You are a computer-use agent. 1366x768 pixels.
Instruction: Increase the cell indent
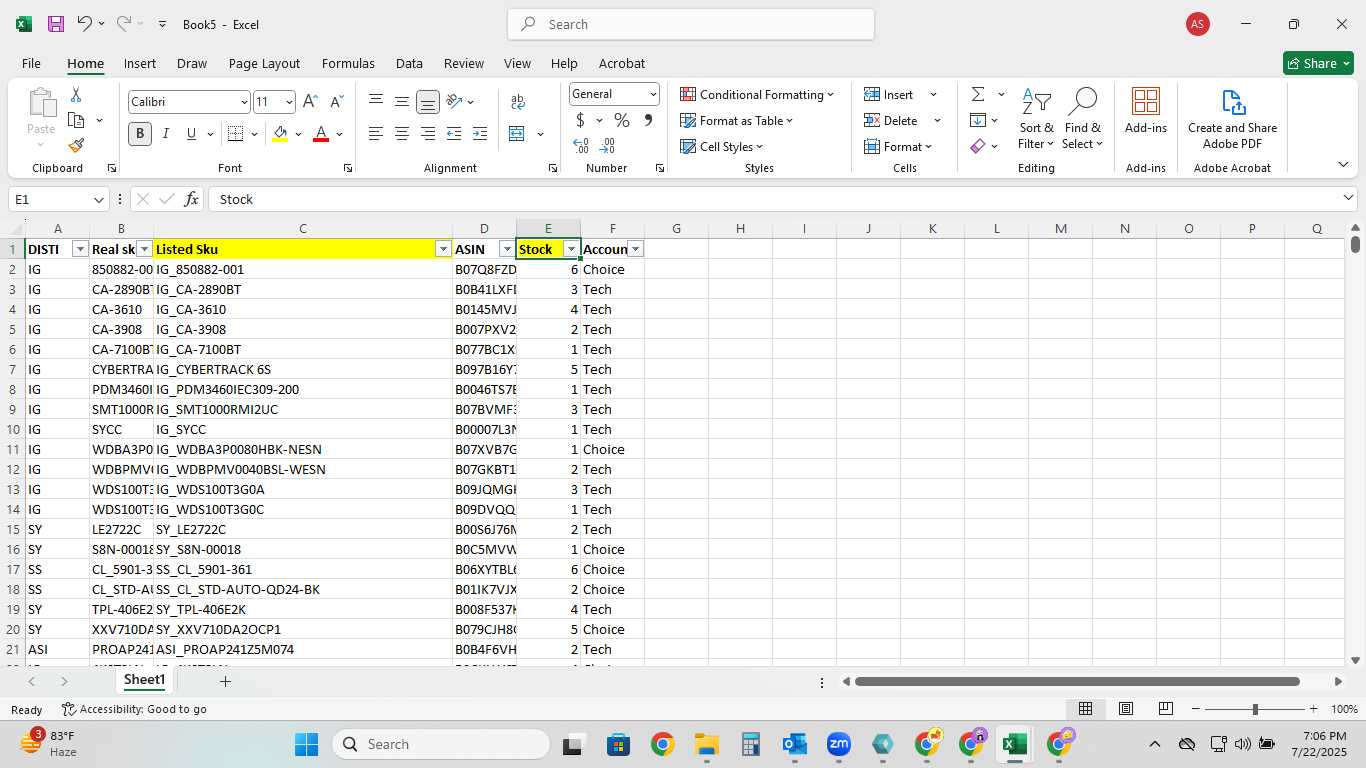pyautogui.click(x=480, y=134)
